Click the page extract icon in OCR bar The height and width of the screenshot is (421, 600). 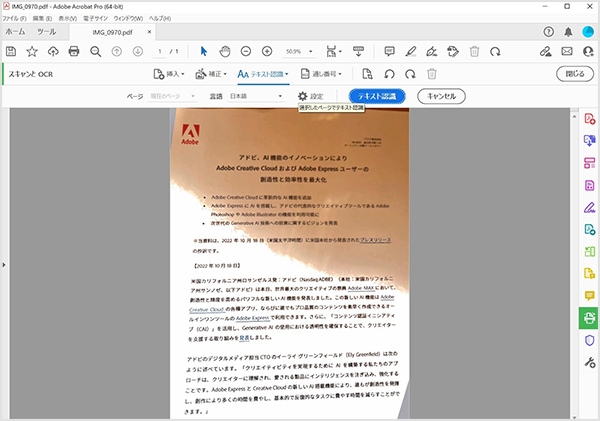point(367,74)
